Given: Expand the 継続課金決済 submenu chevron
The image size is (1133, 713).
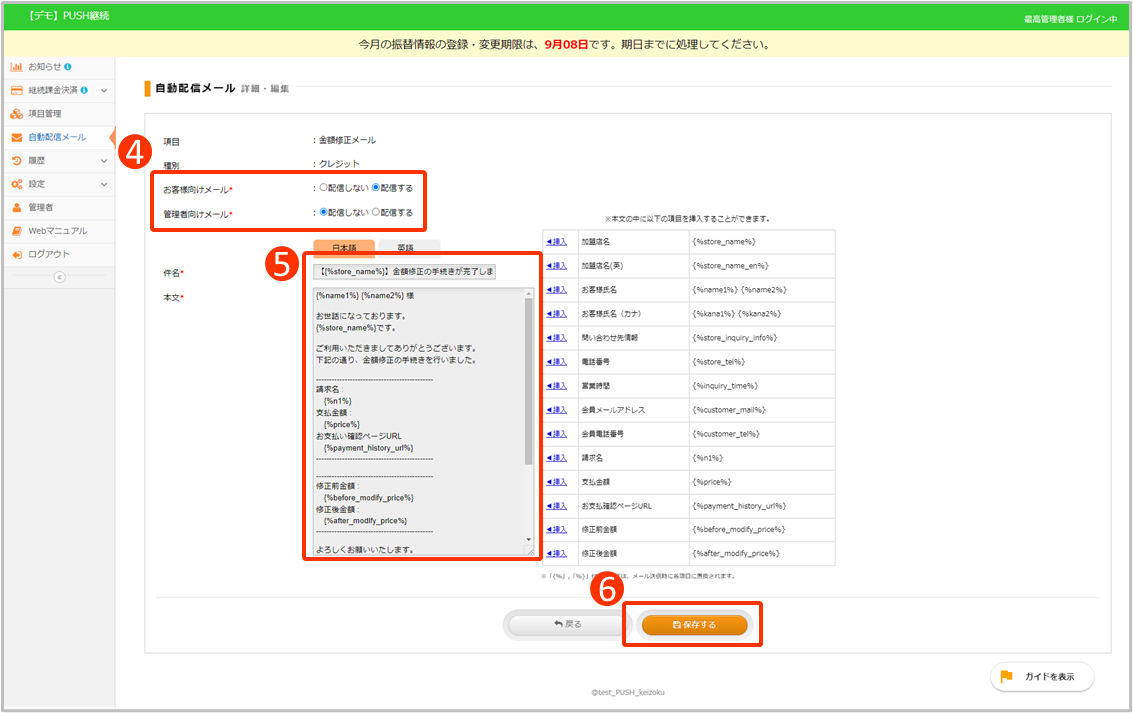Looking at the screenshot, I should pyautogui.click(x=104, y=91).
